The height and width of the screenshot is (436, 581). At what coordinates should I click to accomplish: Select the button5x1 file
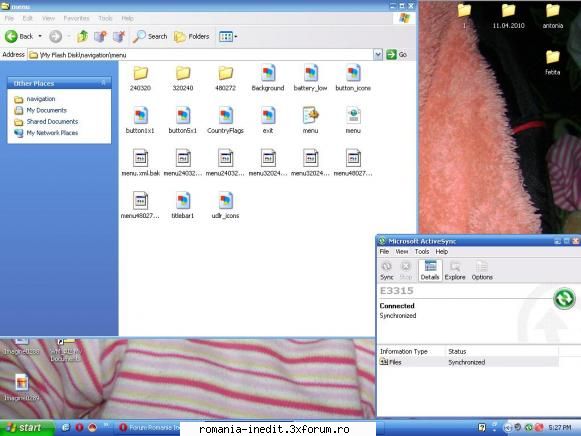pyautogui.click(x=183, y=120)
